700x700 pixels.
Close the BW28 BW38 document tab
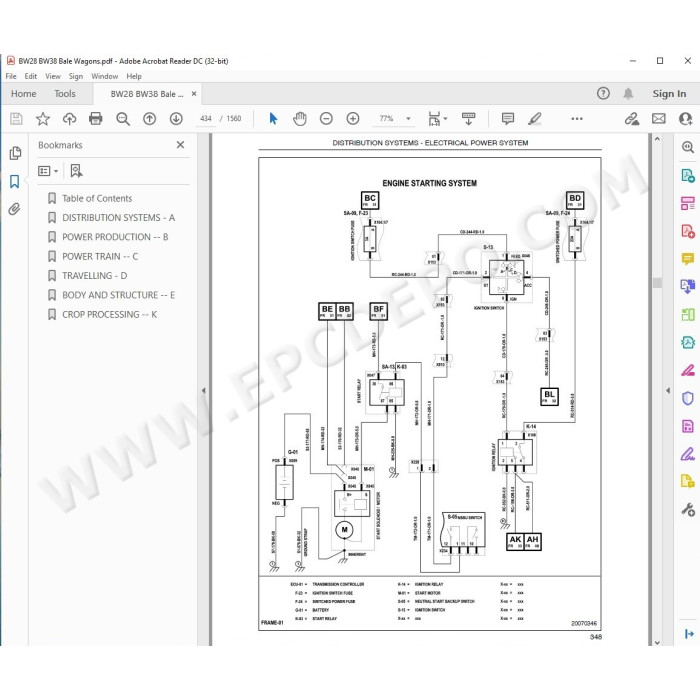(194, 94)
